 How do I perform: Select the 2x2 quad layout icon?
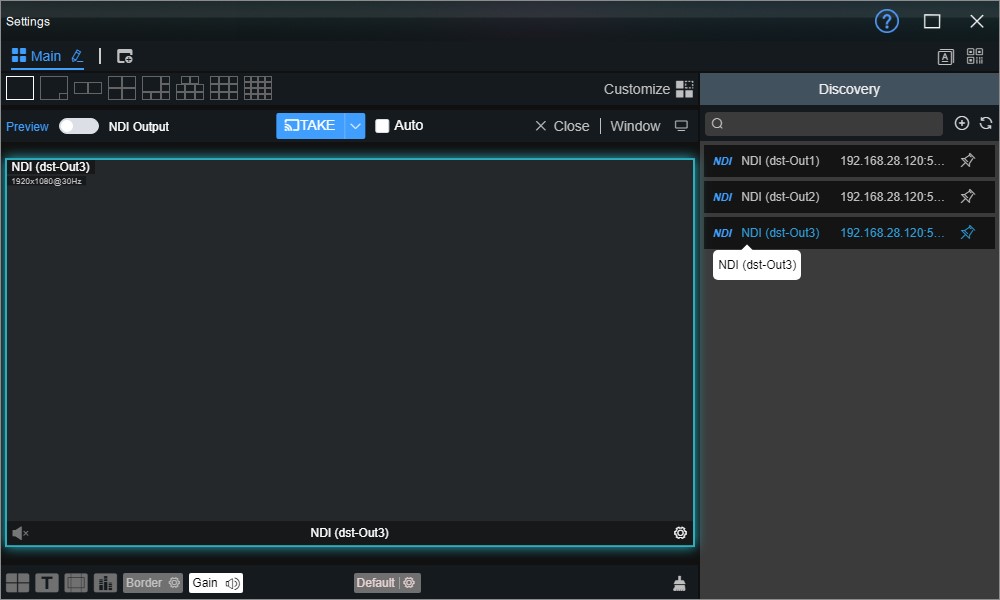point(122,88)
